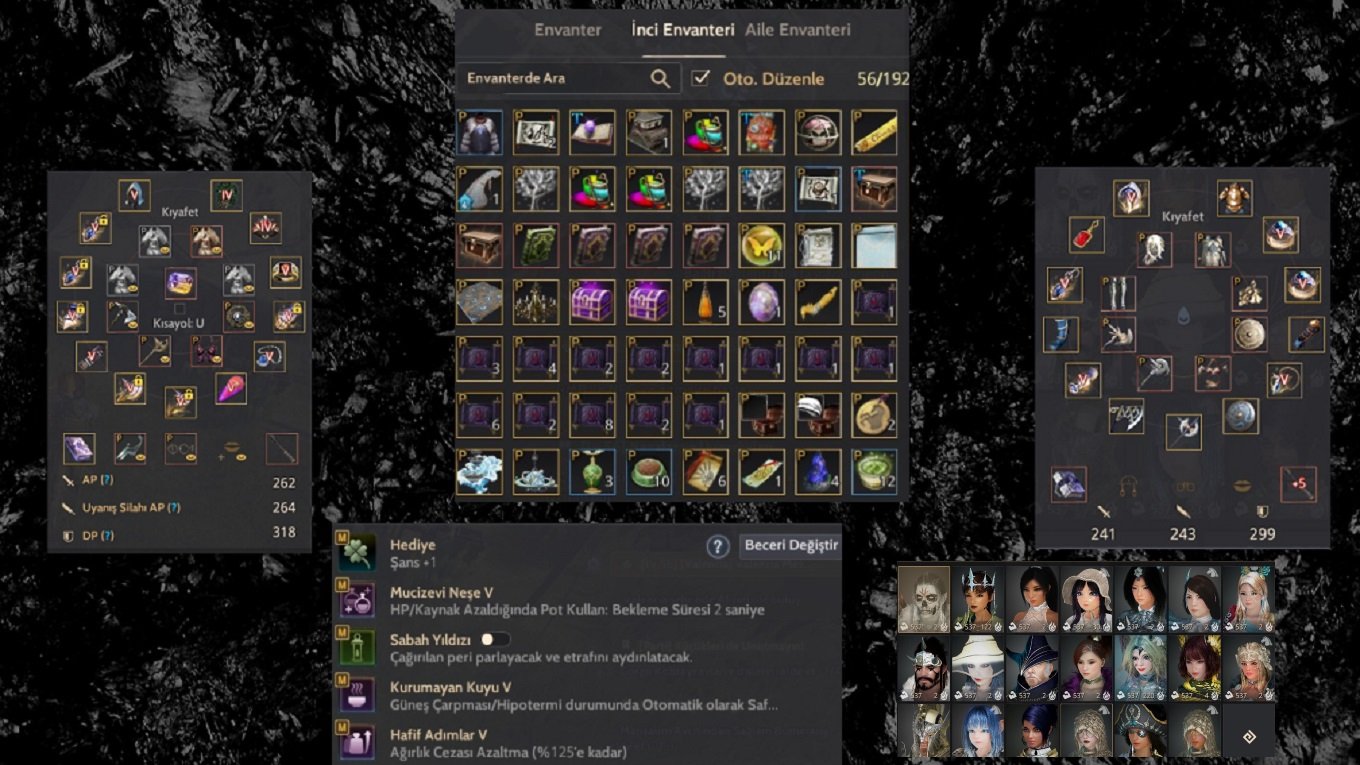
Task: Click the green book inventory item
Action: coord(535,245)
